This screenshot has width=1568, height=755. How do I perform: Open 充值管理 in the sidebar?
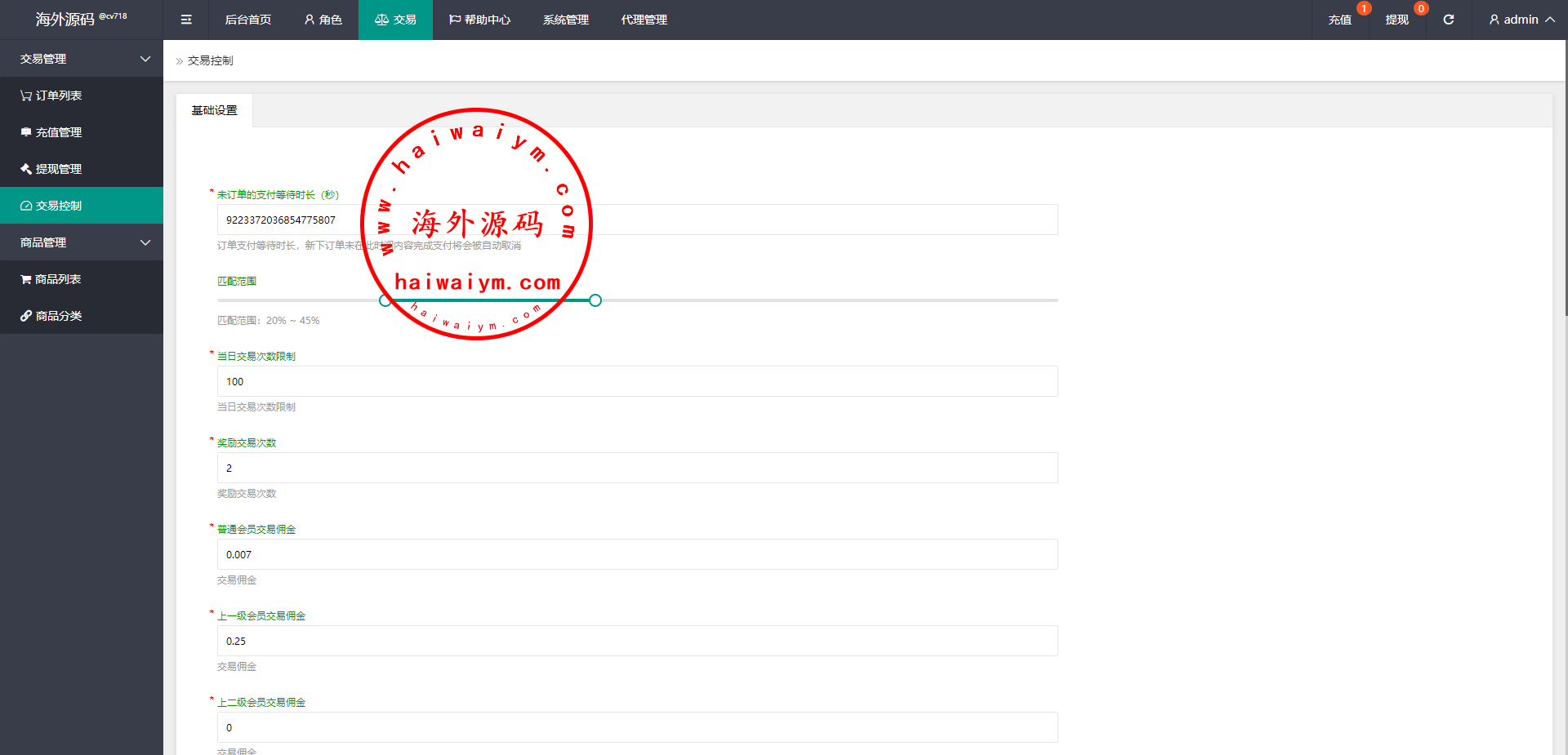(58, 132)
